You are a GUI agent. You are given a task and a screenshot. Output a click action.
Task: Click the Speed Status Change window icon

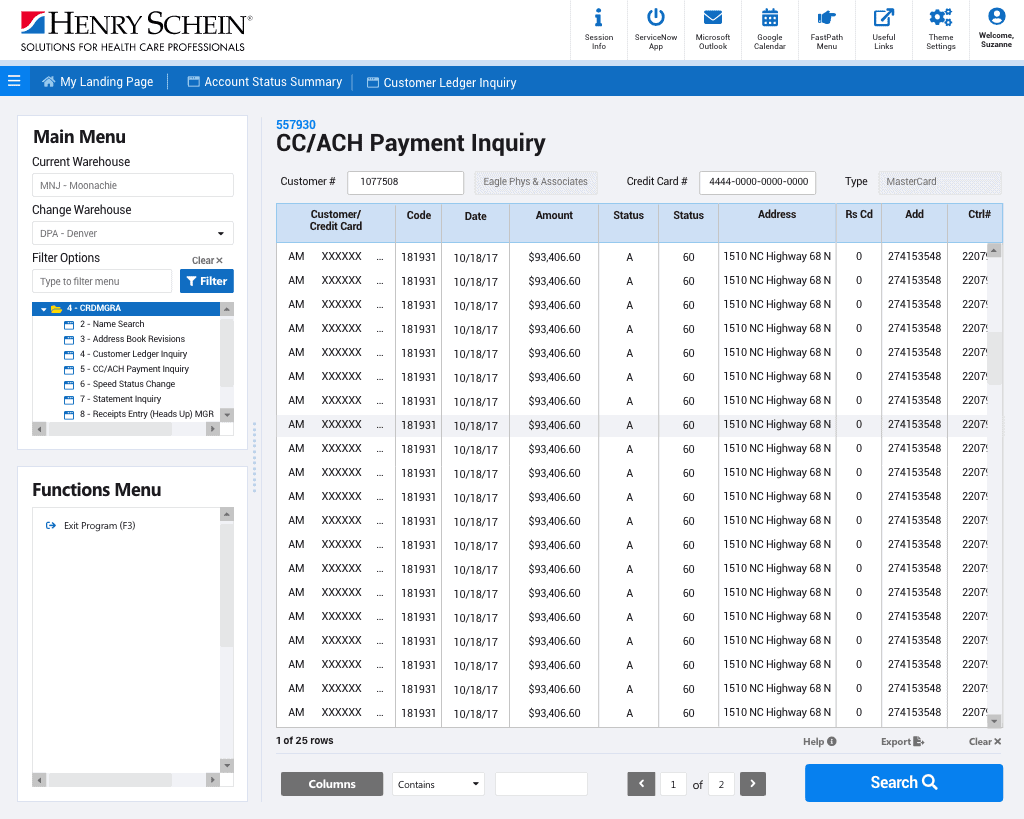click(x=69, y=385)
